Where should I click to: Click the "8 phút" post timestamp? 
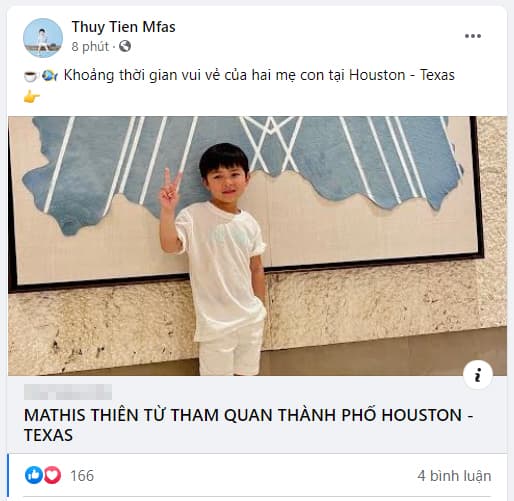pyautogui.click(x=90, y=46)
